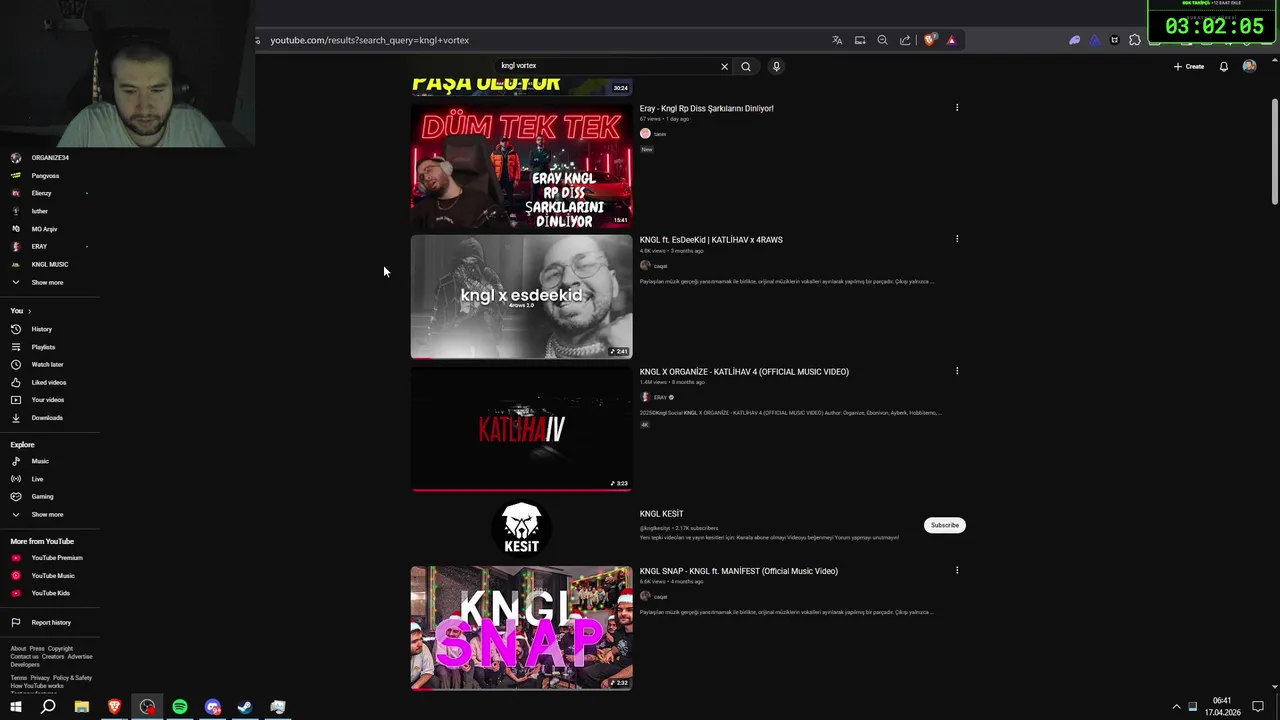Click the address bar URL field

coord(540,40)
